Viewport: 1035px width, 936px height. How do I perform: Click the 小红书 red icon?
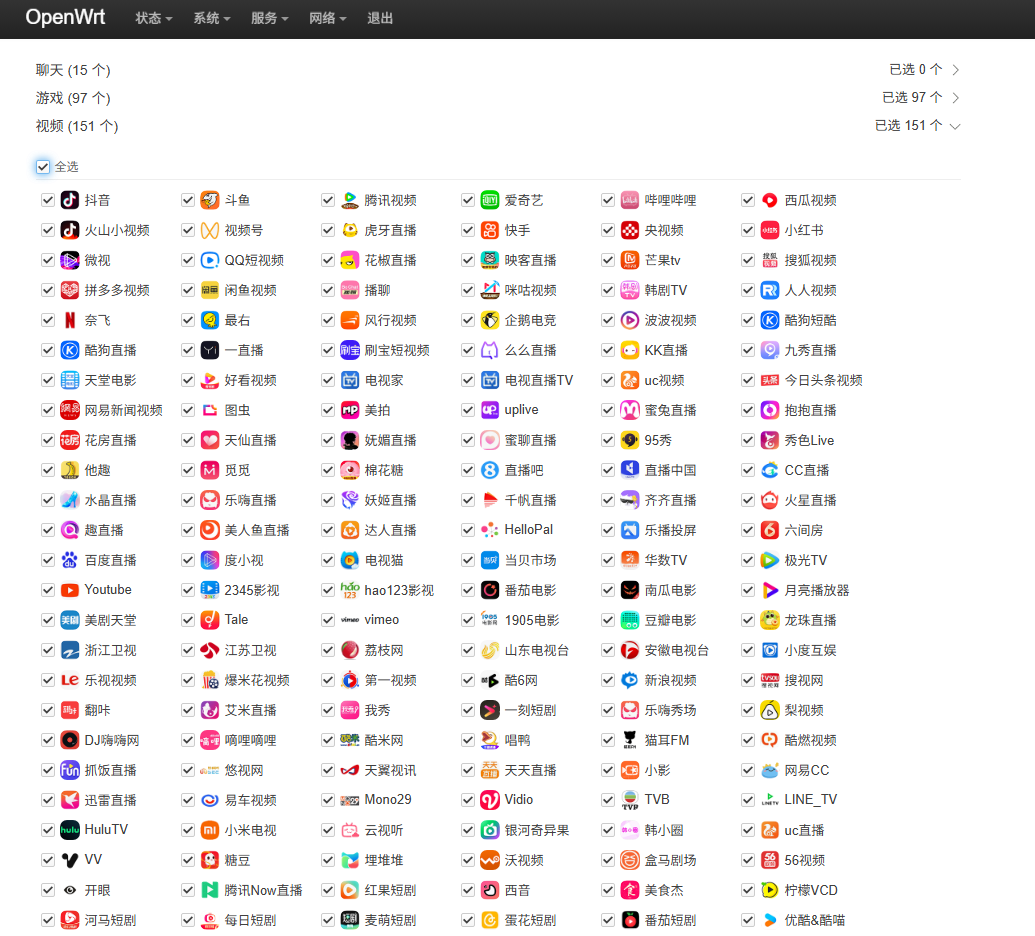pos(770,230)
